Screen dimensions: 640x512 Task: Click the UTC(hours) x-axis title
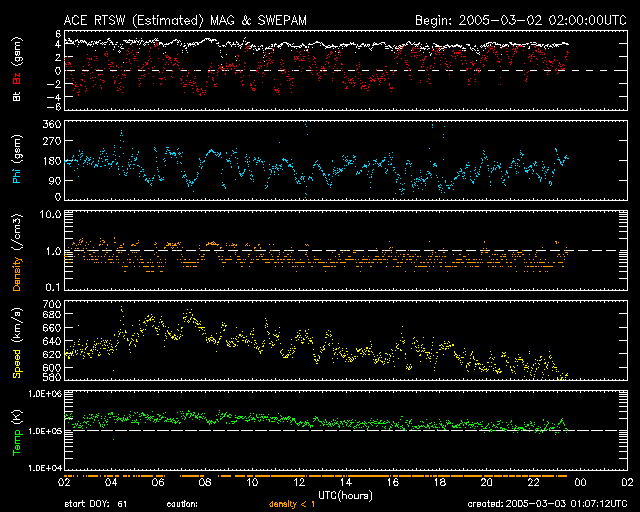(341, 495)
